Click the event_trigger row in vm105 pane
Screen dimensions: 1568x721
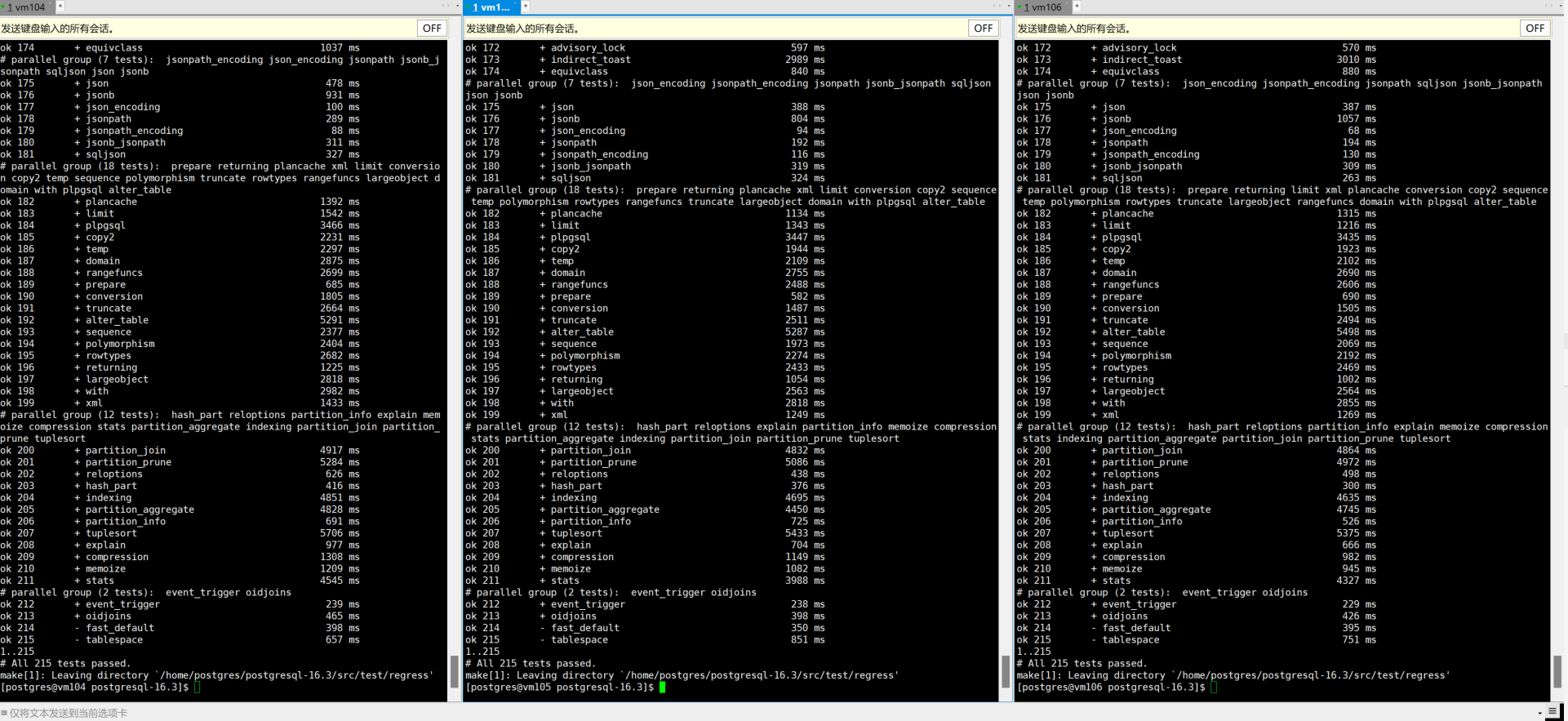pos(645,604)
